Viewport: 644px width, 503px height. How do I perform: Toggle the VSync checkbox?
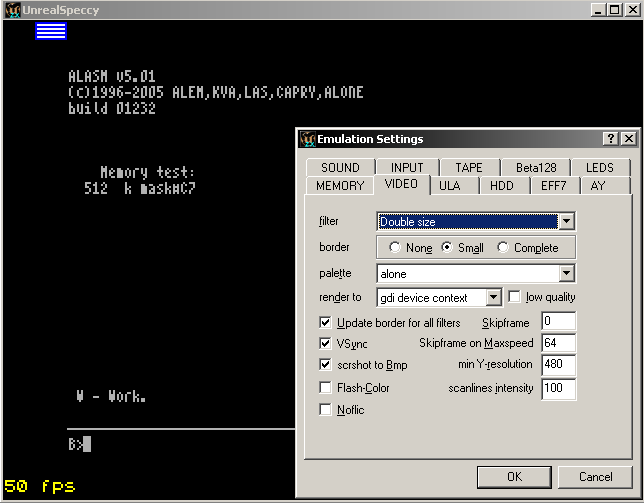pyautogui.click(x=325, y=343)
